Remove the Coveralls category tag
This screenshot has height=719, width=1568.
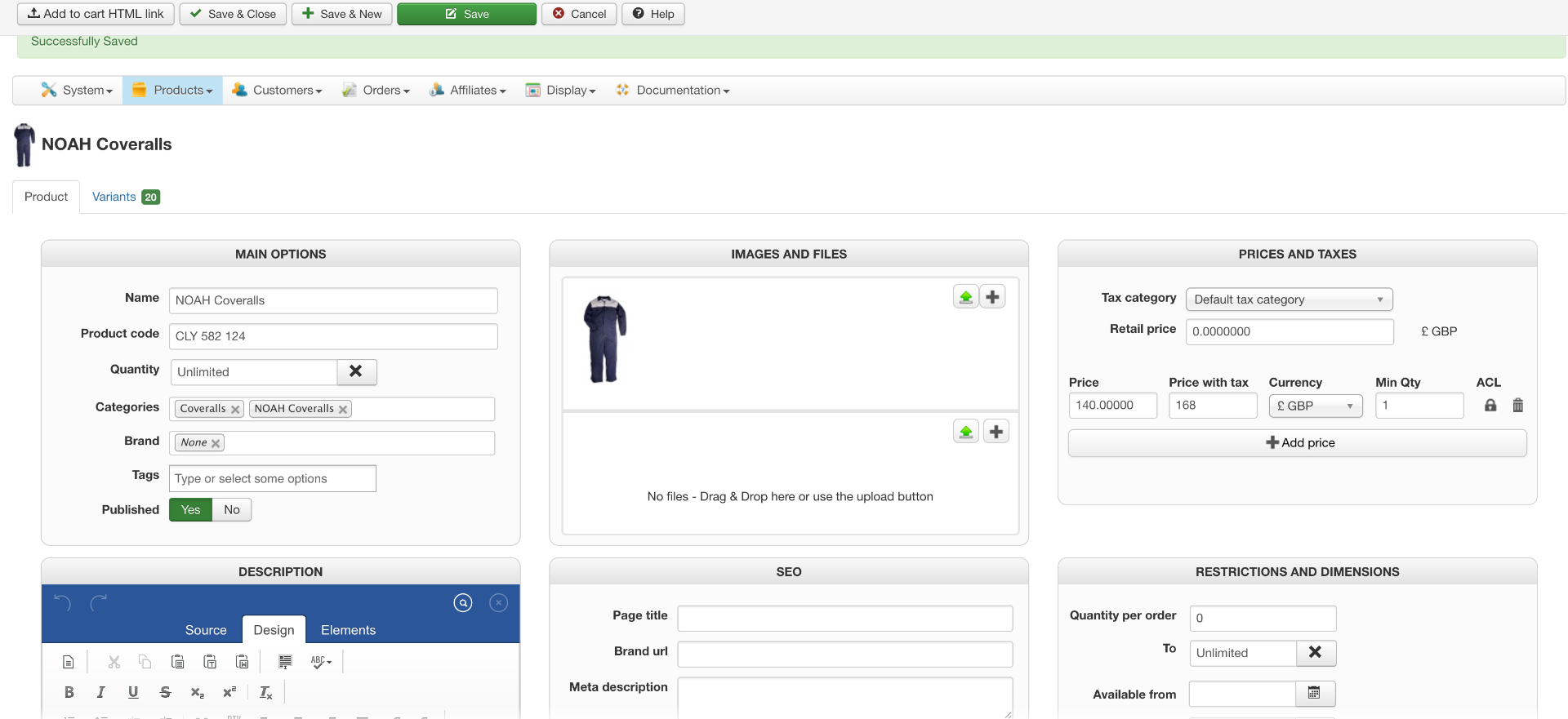point(235,410)
